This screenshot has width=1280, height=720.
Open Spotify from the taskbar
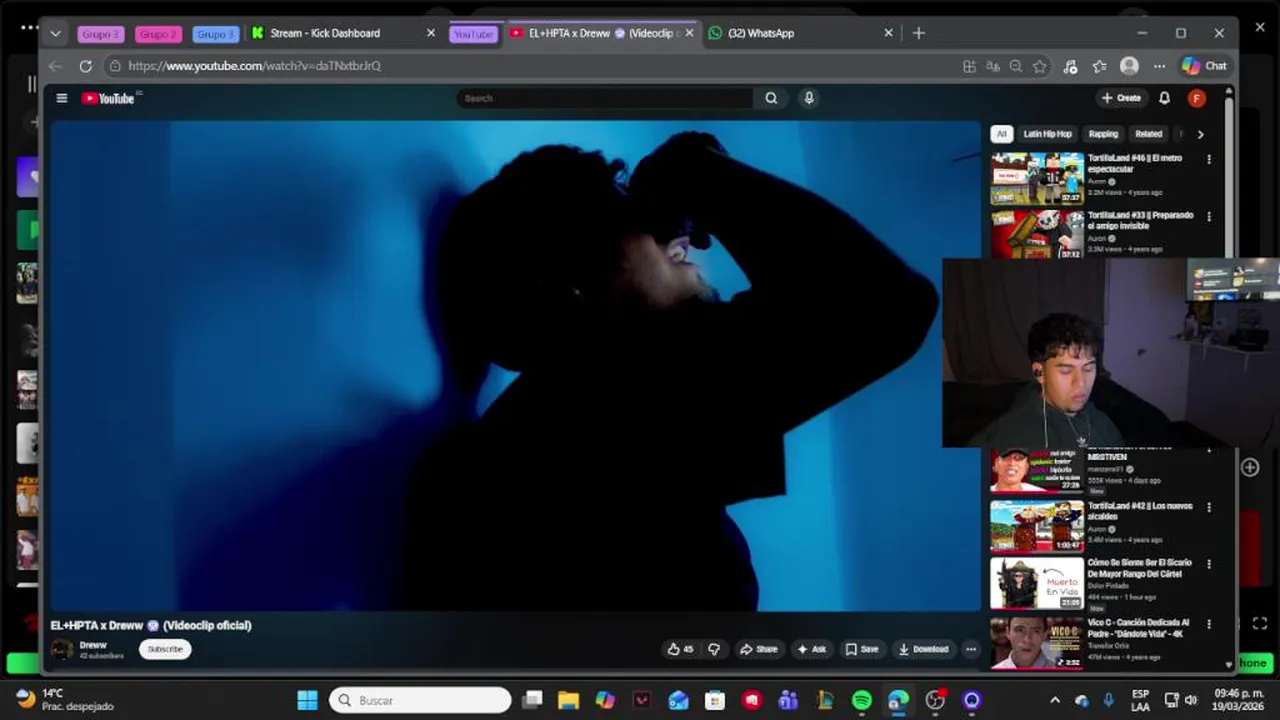click(861, 700)
